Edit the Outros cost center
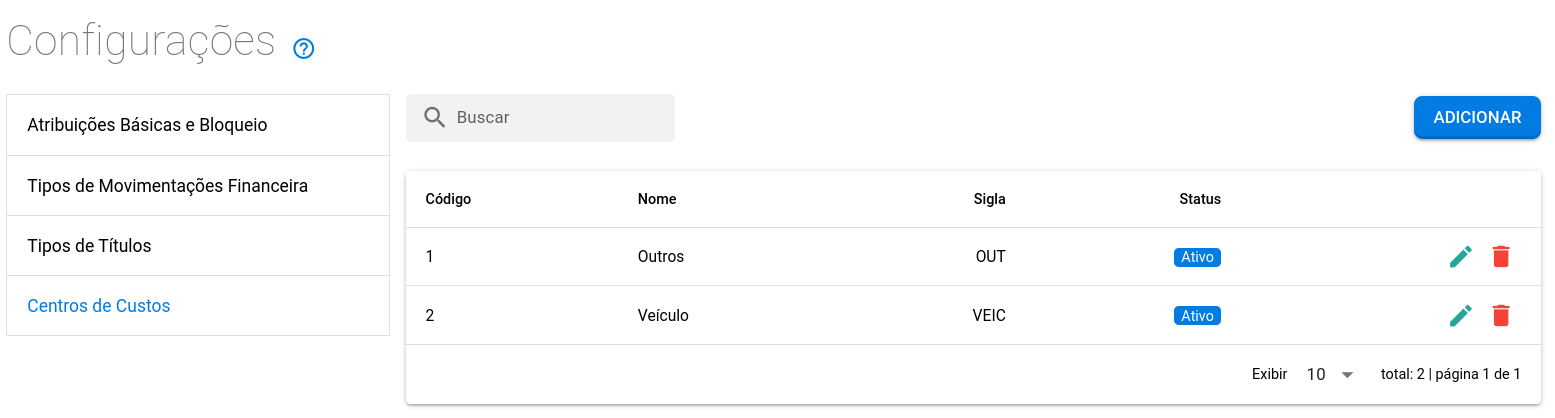The height and width of the screenshot is (418, 1555). (x=1460, y=257)
